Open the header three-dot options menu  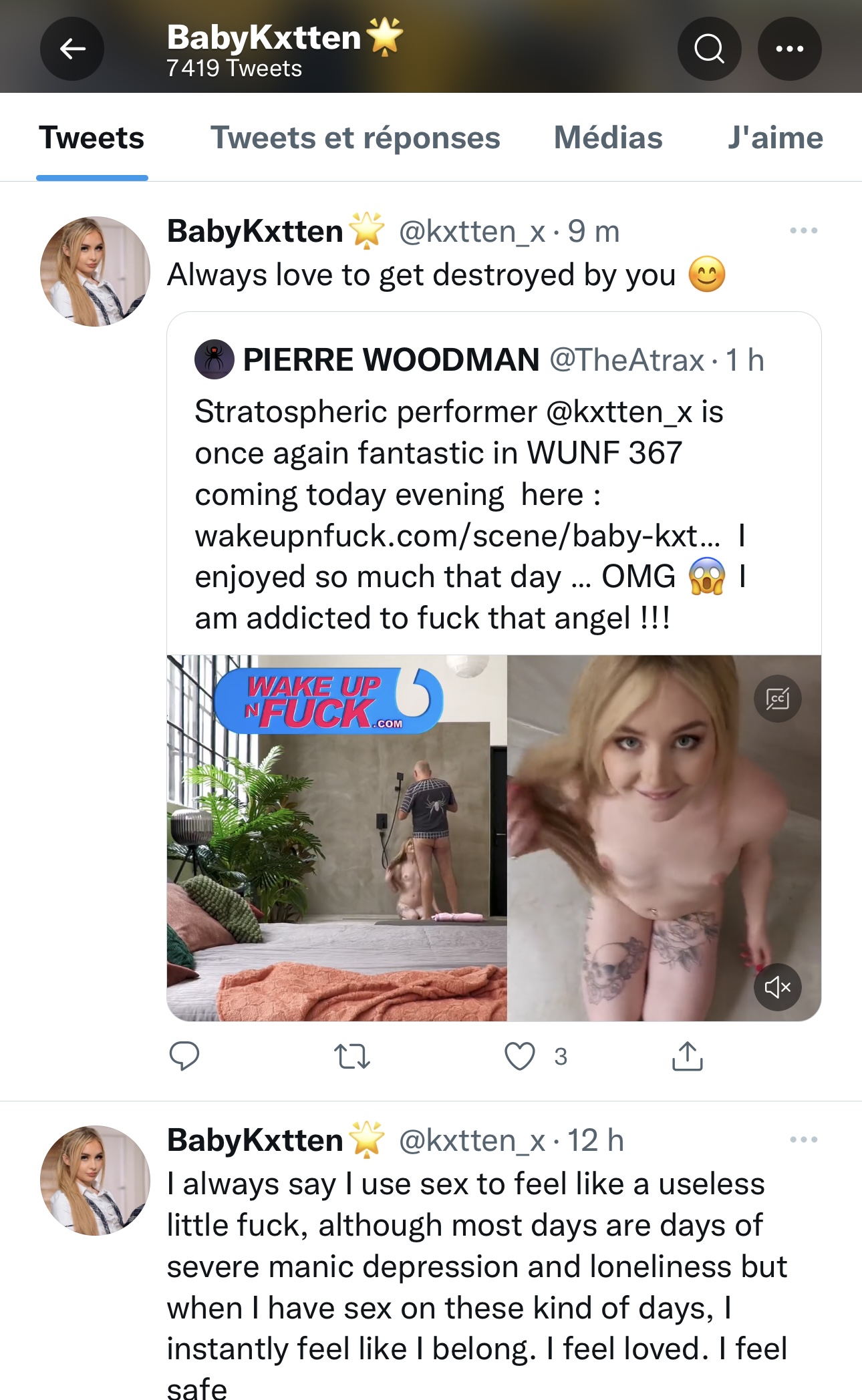(x=789, y=49)
